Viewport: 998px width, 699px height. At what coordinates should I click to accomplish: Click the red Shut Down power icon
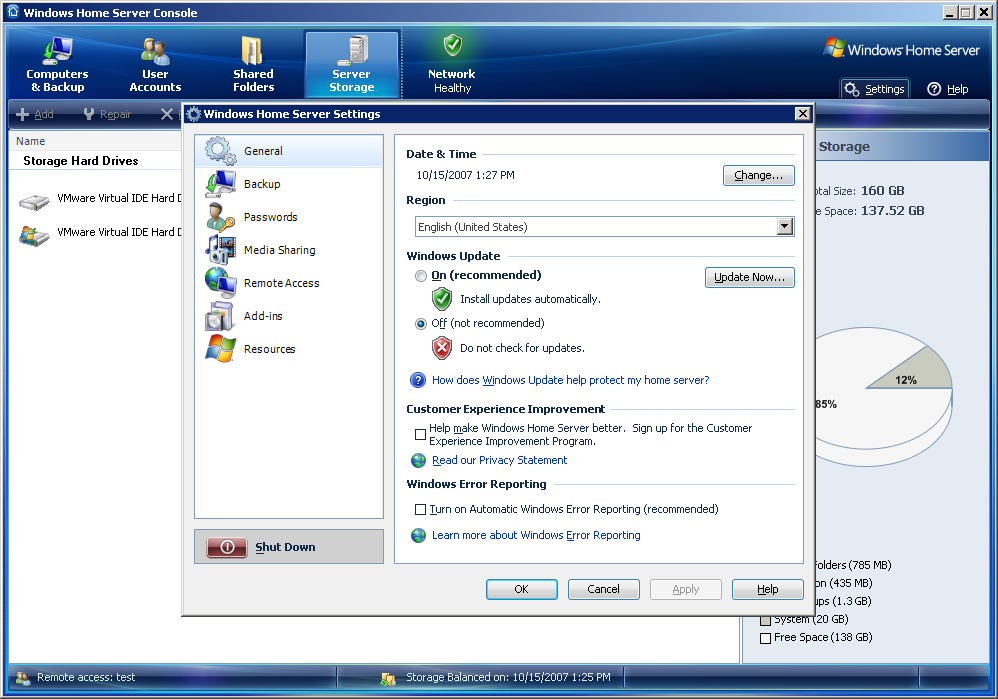point(227,547)
